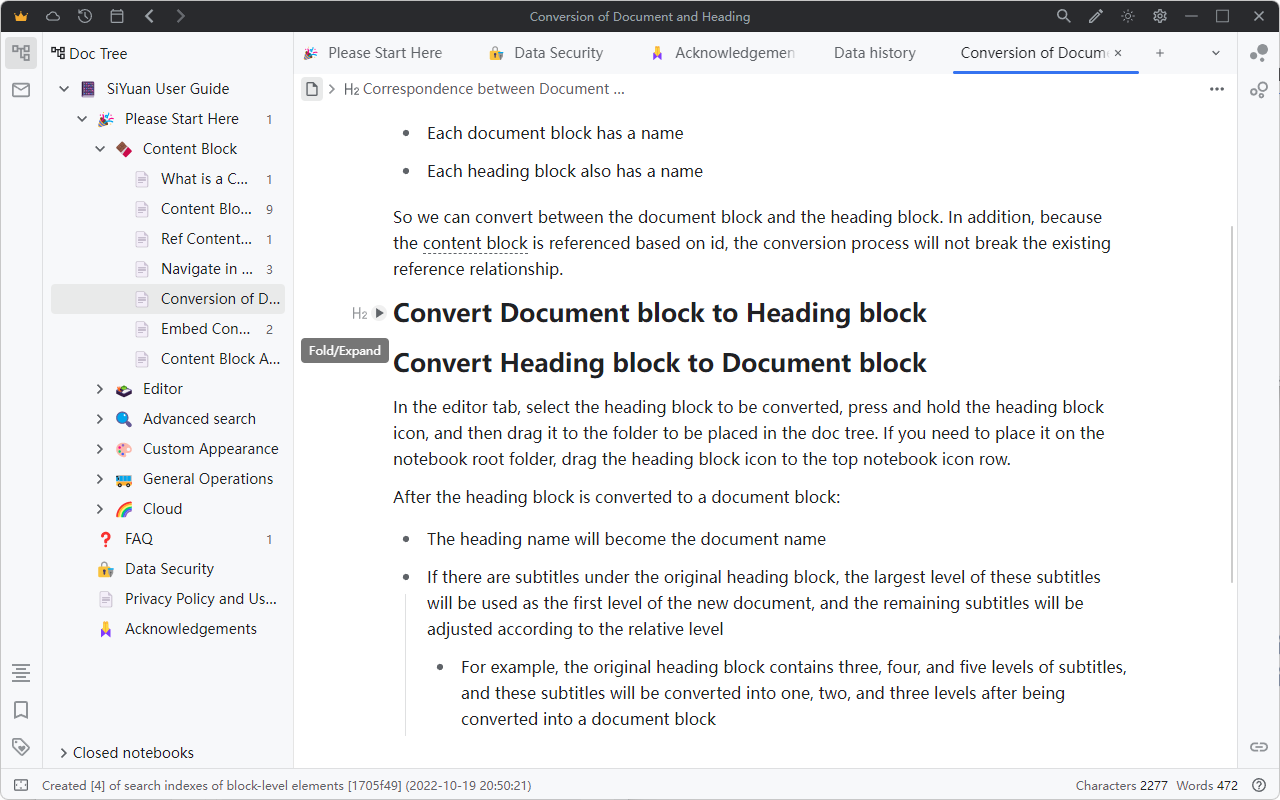Image resolution: width=1280 pixels, height=800 pixels.
Task: Click the editor vertical scrollbar
Action: [x=1232, y=400]
